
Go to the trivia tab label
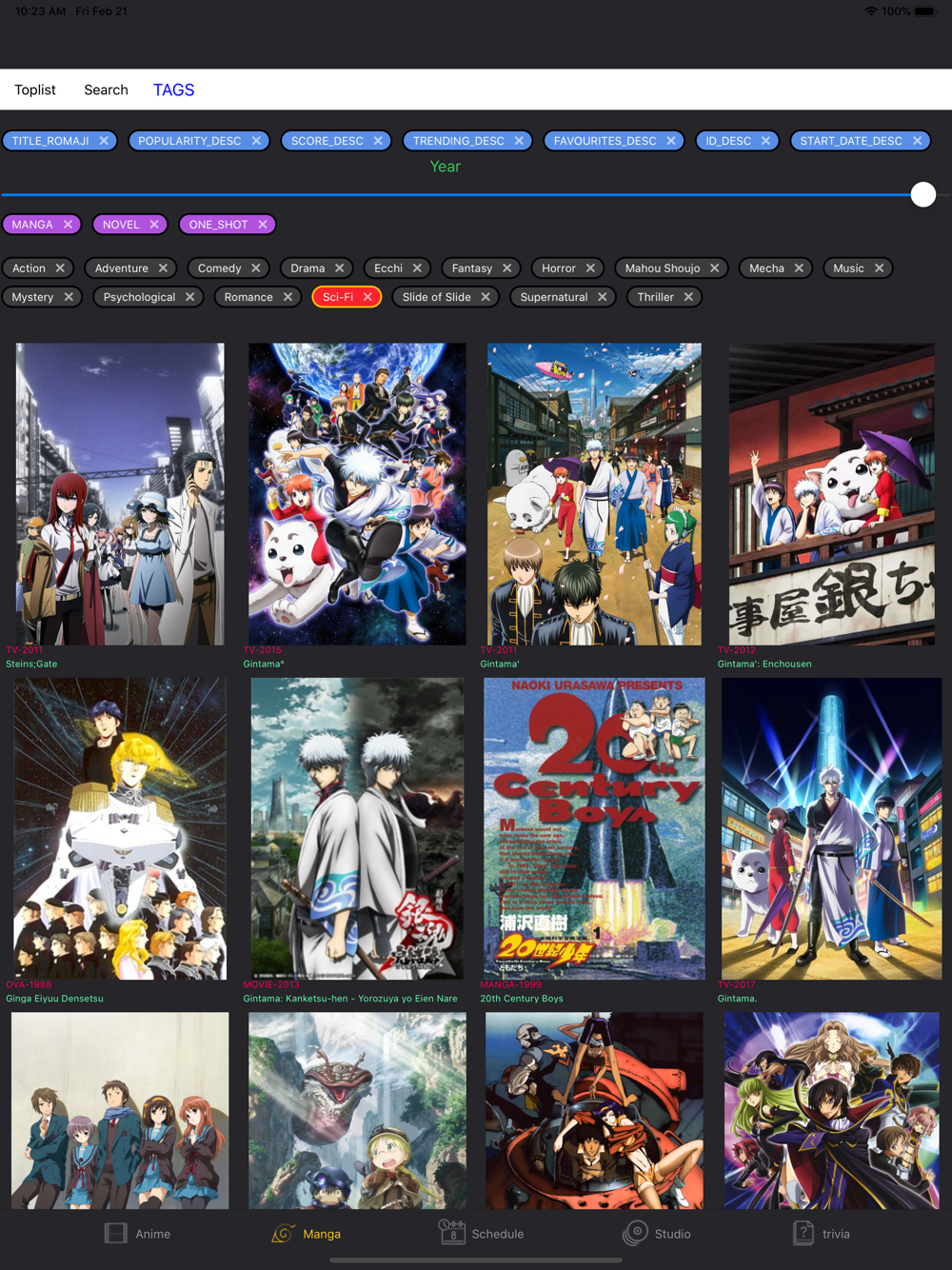(x=836, y=1234)
